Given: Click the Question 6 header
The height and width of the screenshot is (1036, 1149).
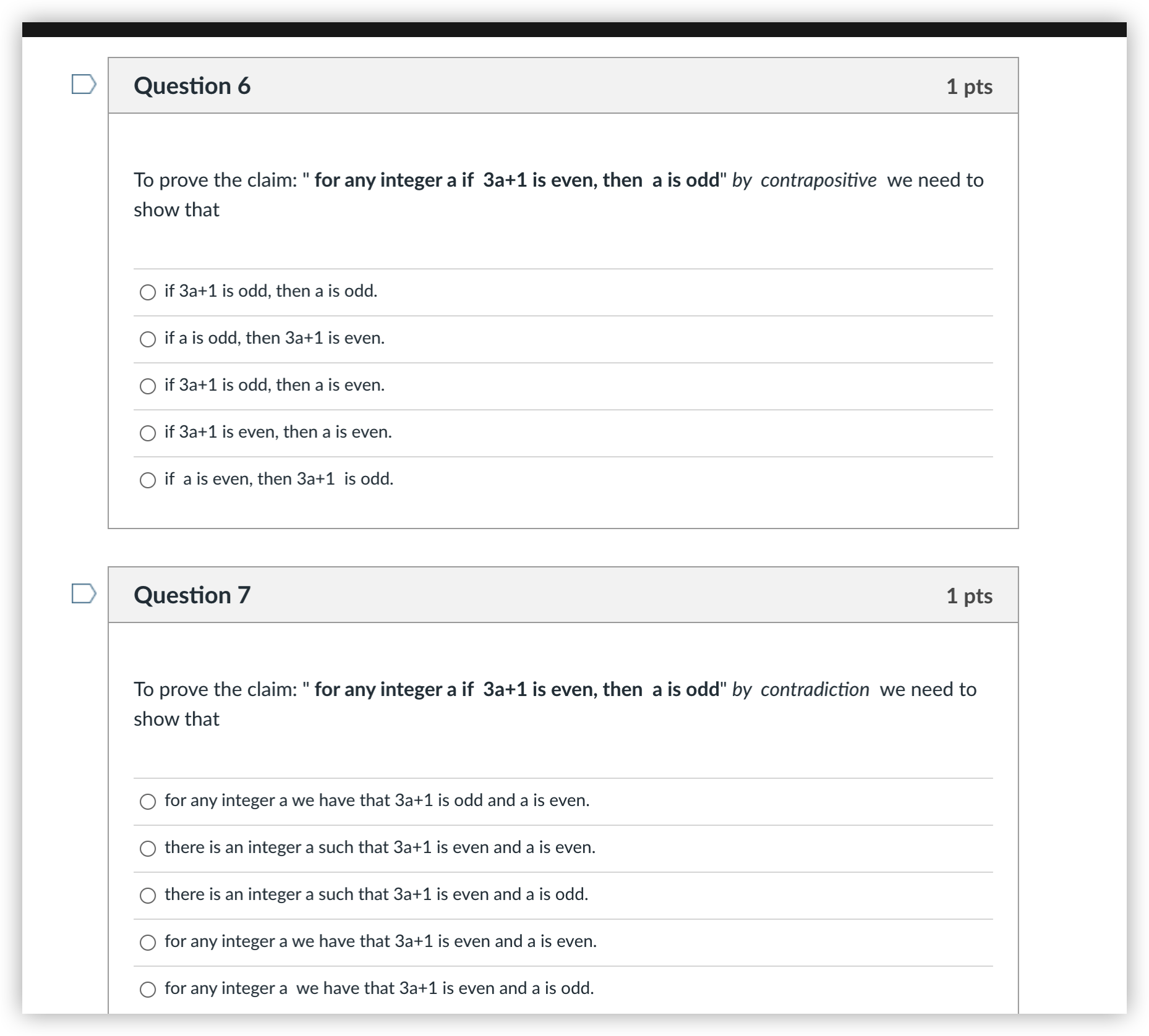Looking at the screenshot, I should coord(192,85).
